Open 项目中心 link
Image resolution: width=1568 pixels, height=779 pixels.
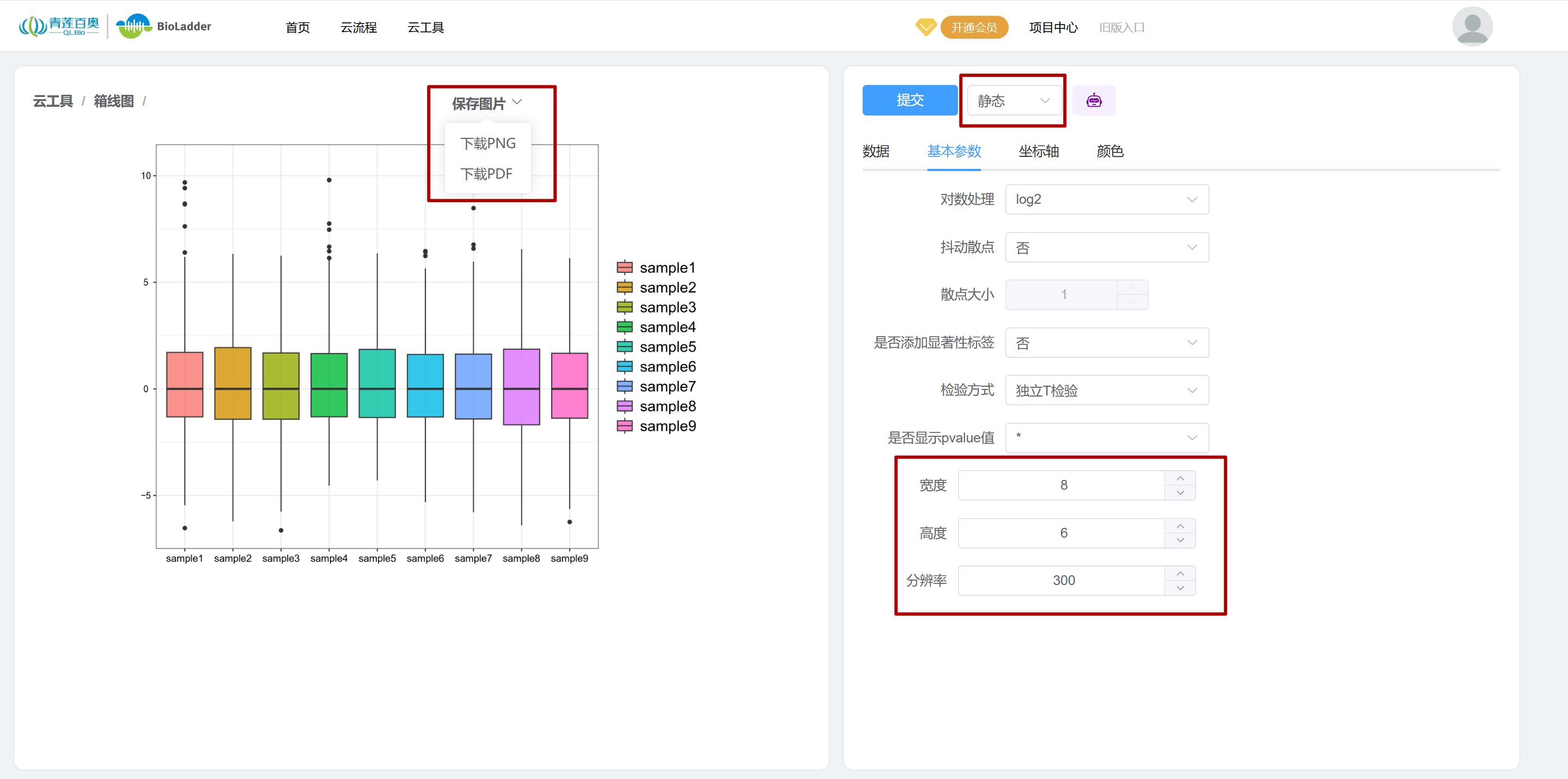1053,27
